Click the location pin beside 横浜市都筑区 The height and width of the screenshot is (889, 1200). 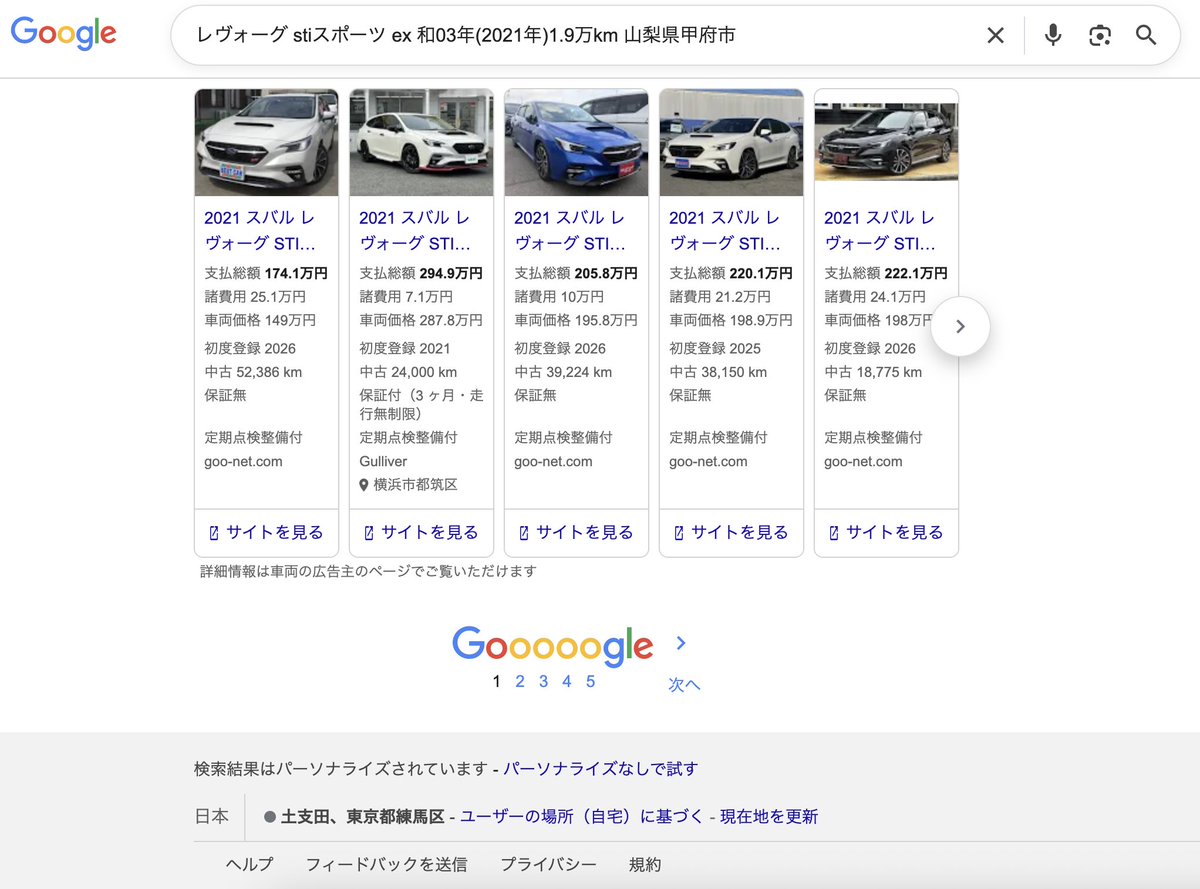coord(362,485)
